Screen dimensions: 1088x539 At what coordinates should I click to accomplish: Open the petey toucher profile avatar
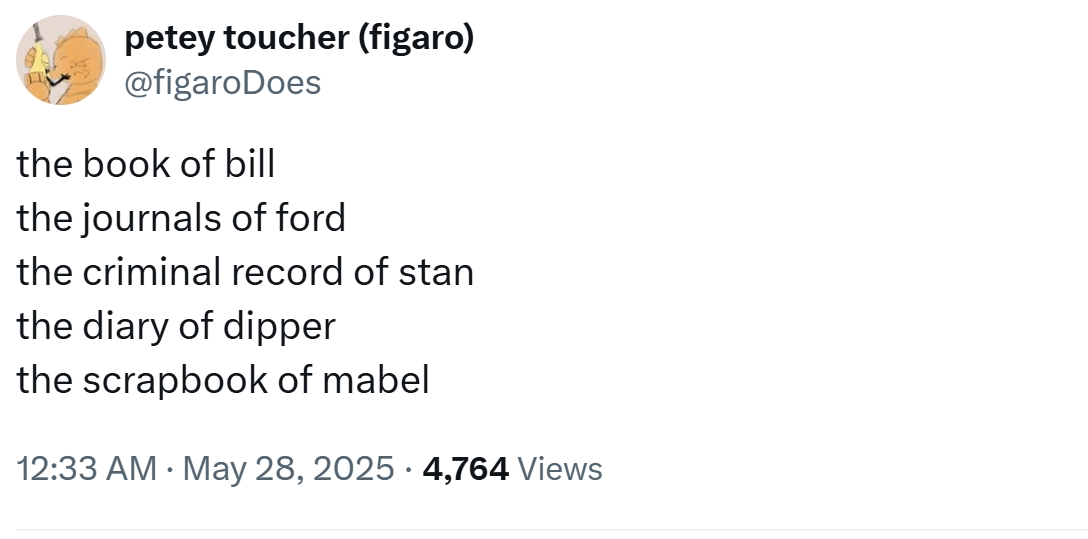click(61, 61)
